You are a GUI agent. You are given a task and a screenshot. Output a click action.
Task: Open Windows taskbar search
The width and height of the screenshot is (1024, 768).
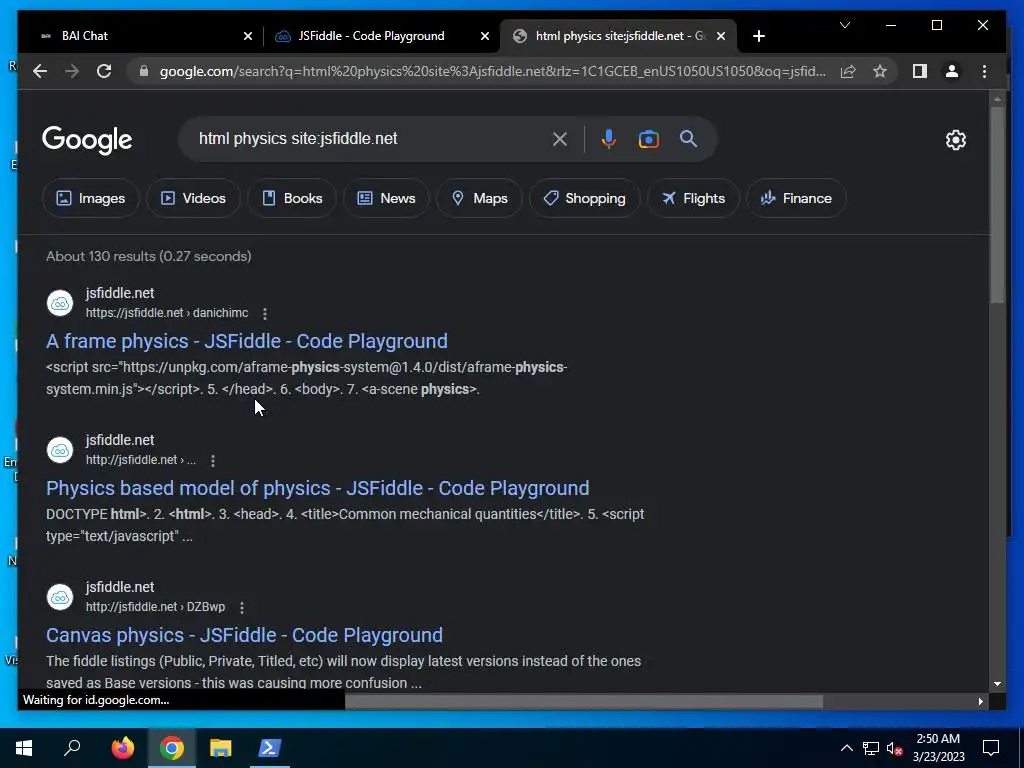[x=72, y=748]
